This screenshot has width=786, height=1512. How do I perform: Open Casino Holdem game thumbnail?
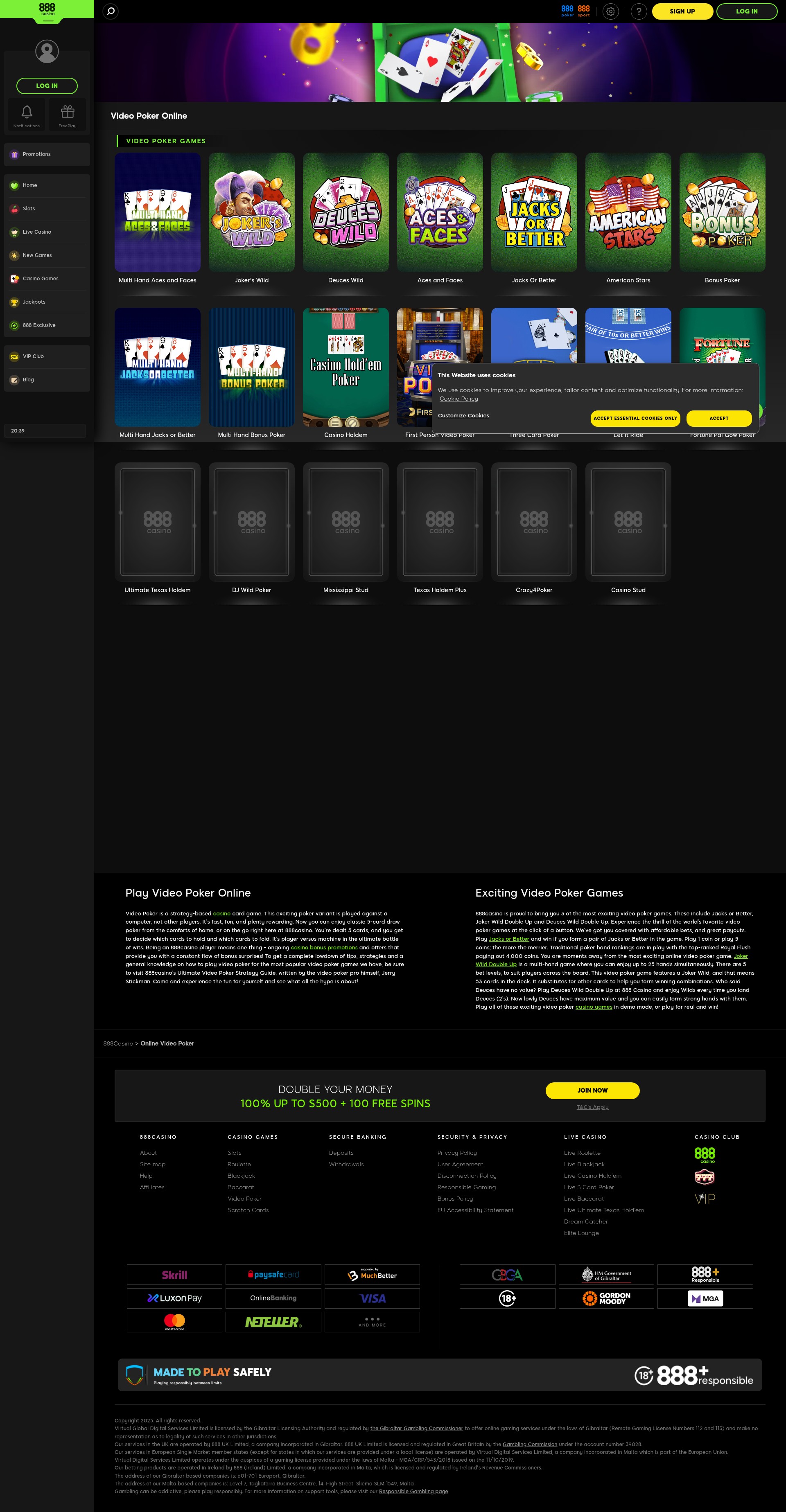[346, 367]
